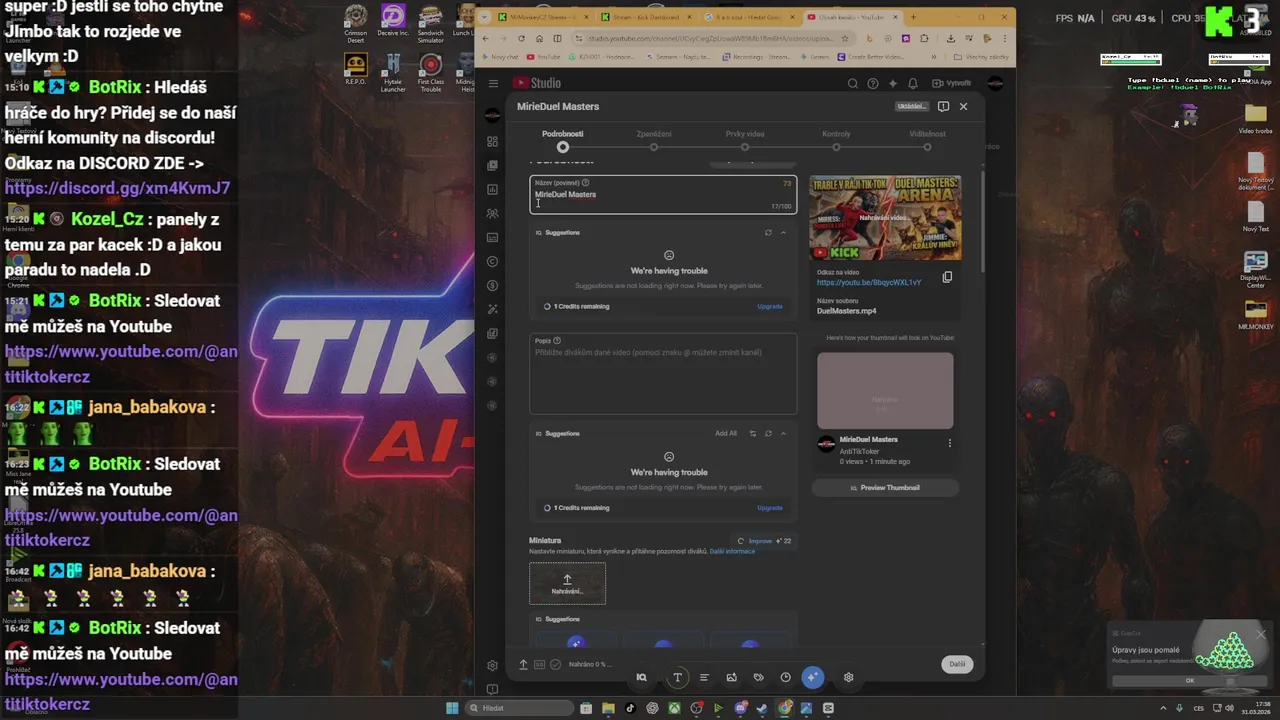
Task: Click the Název title input field
Action: pos(663,194)
